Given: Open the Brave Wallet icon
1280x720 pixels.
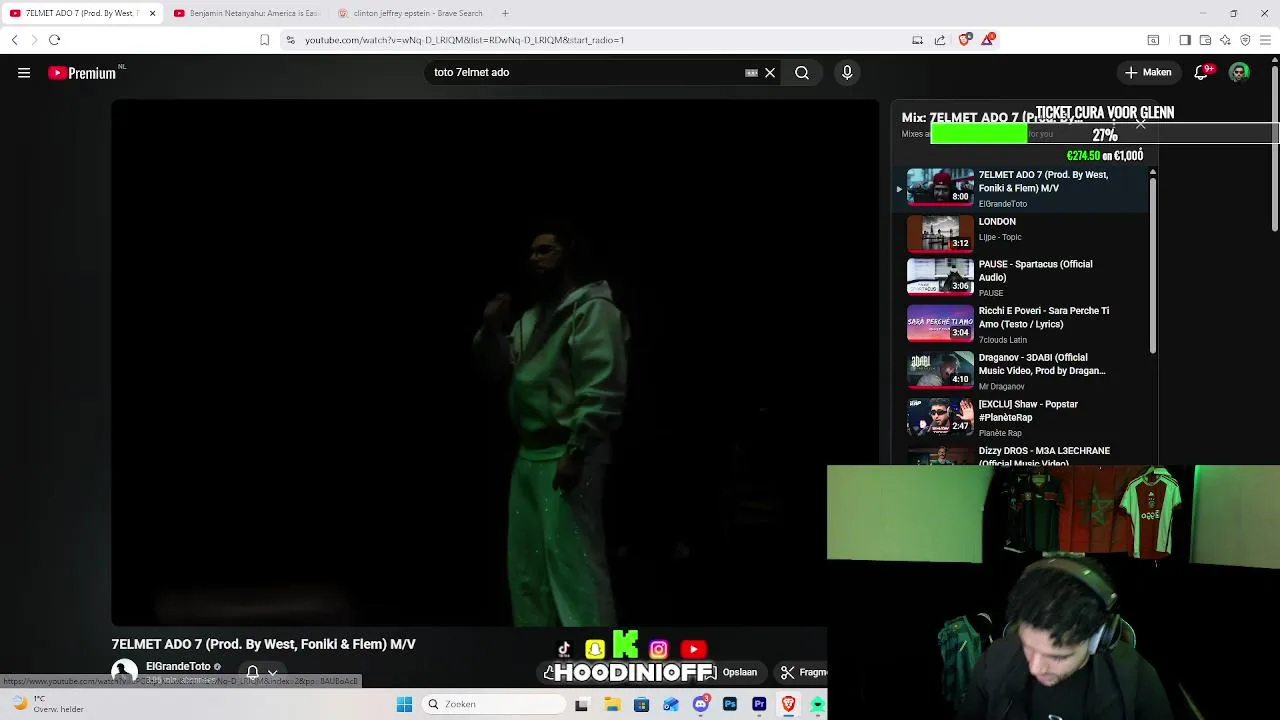Looking at the screenshot, I should pyautogui.click(x=1205, y=40).
